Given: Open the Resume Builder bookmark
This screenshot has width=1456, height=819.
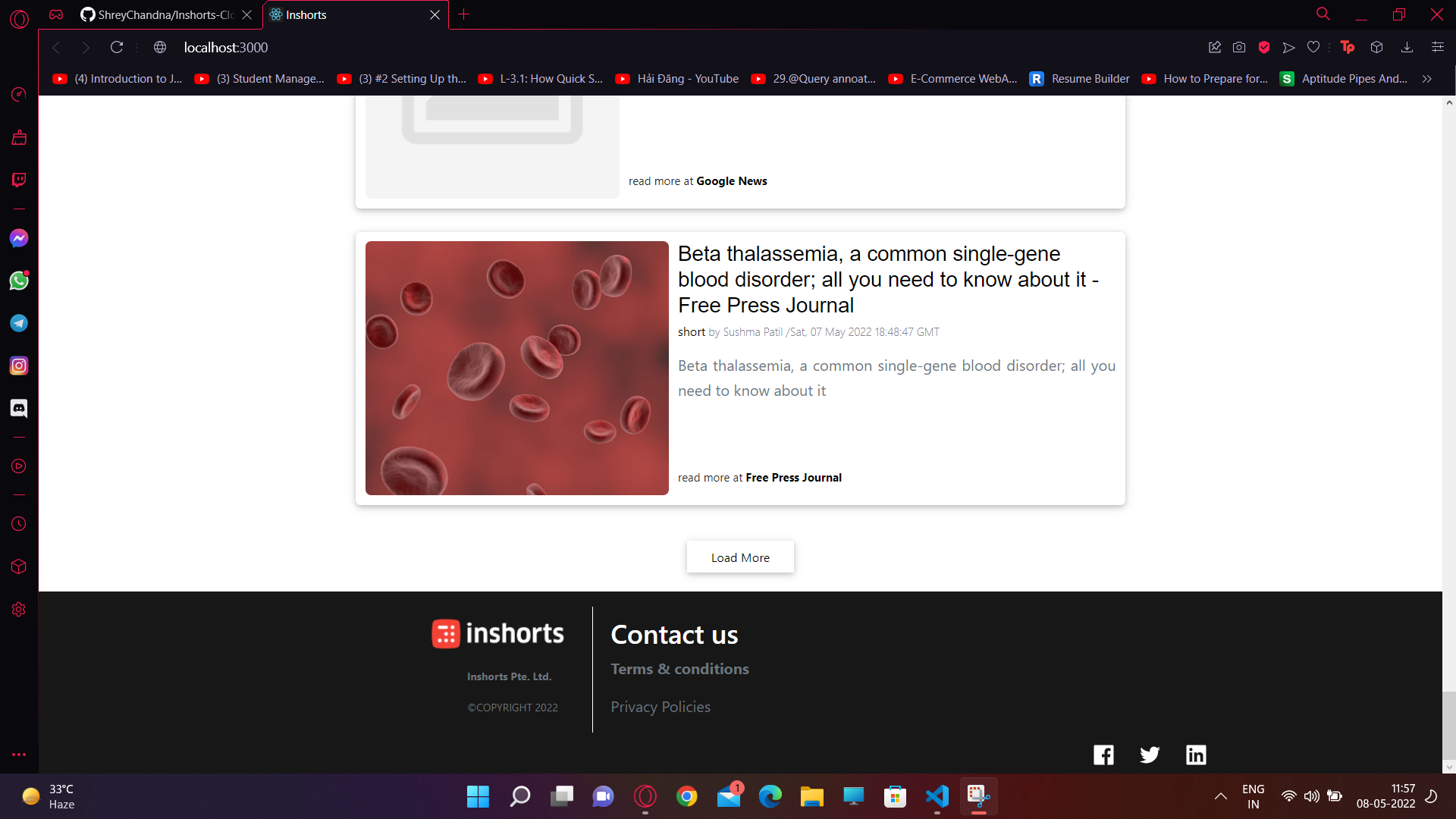Looking at the screenshot, I should 1090,78.
